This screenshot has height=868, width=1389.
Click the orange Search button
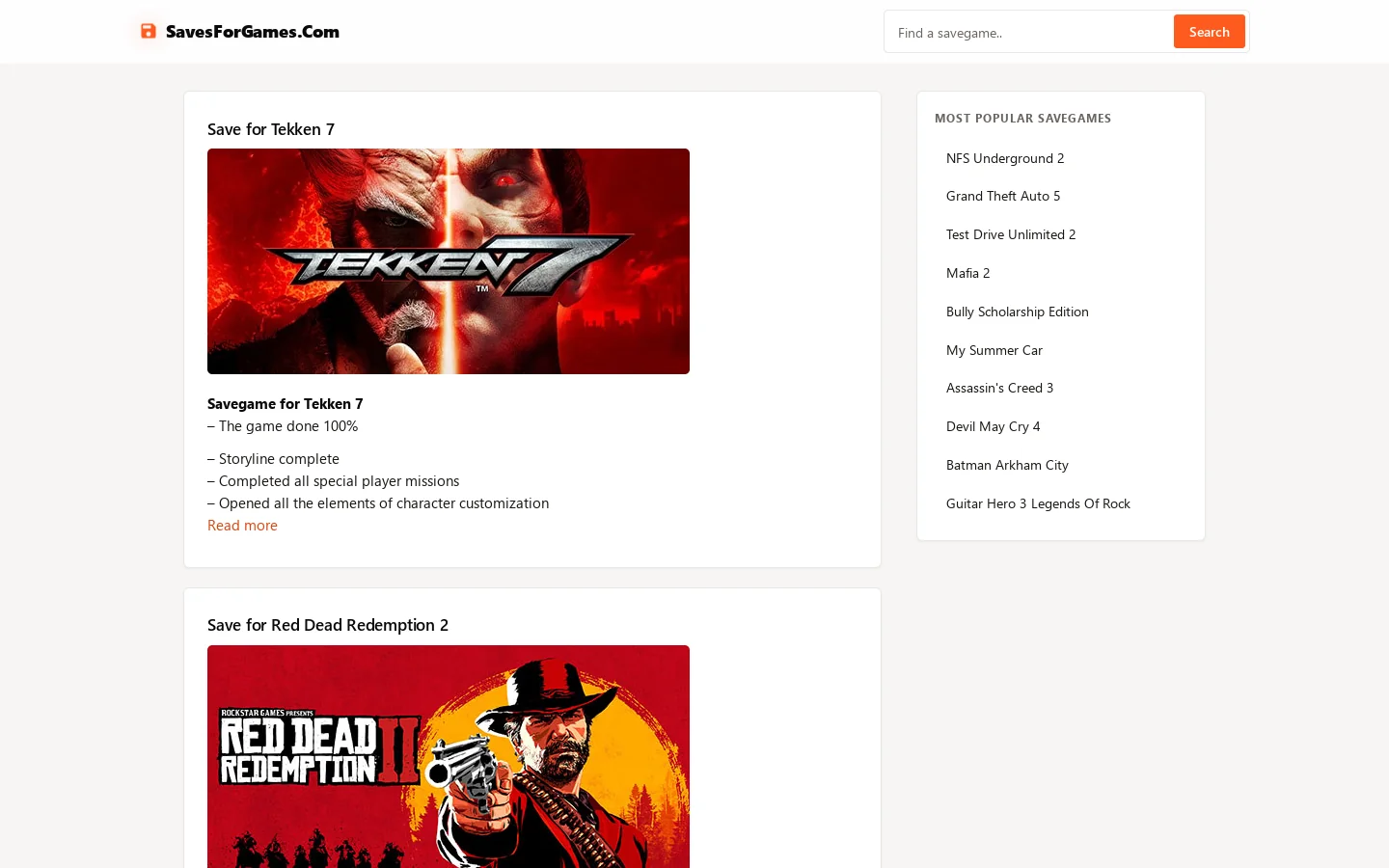point(1209,32)
